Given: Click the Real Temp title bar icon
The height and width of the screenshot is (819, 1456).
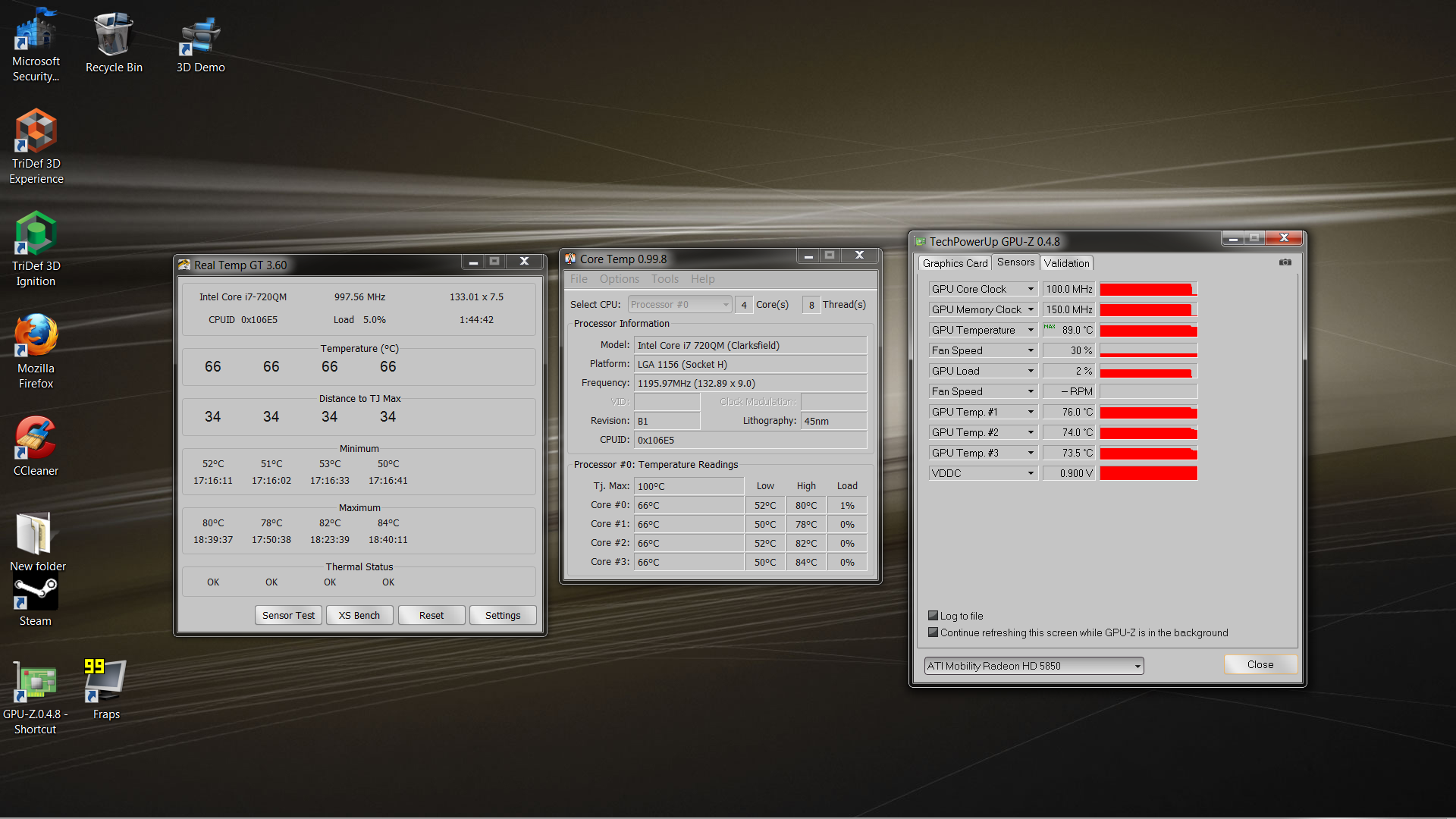Looking at the screenshot, I should (x=184, y=265).
